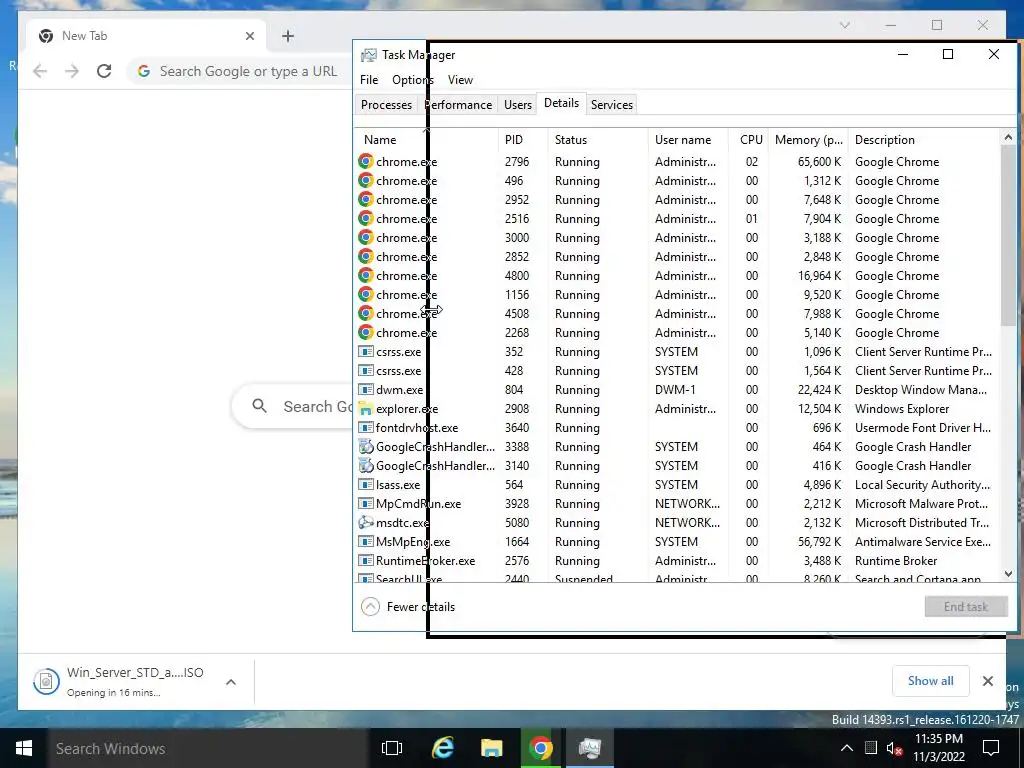The height and width of the screenshot is (768, 1024).
Task: Go back in Chrome browser
Action: point(40,71)
